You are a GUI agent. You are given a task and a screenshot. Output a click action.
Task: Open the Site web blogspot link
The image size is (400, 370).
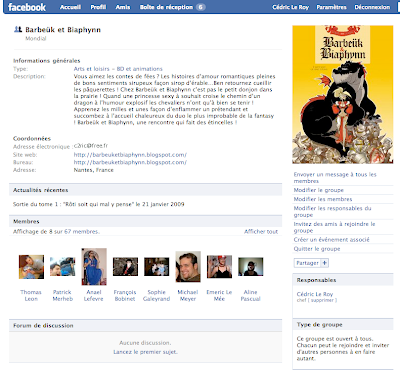coord(130,155)
